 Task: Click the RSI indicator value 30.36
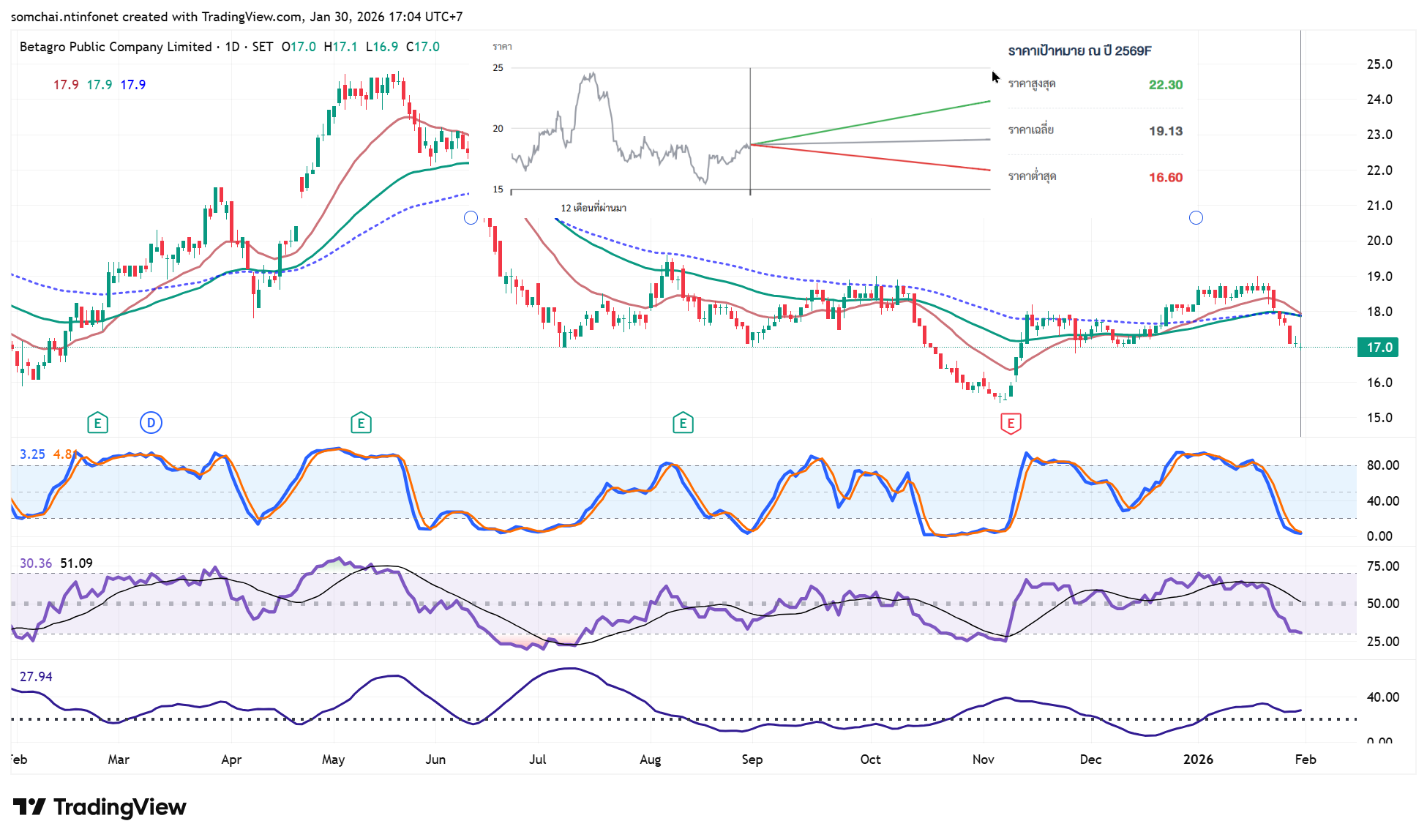(35, 563)
